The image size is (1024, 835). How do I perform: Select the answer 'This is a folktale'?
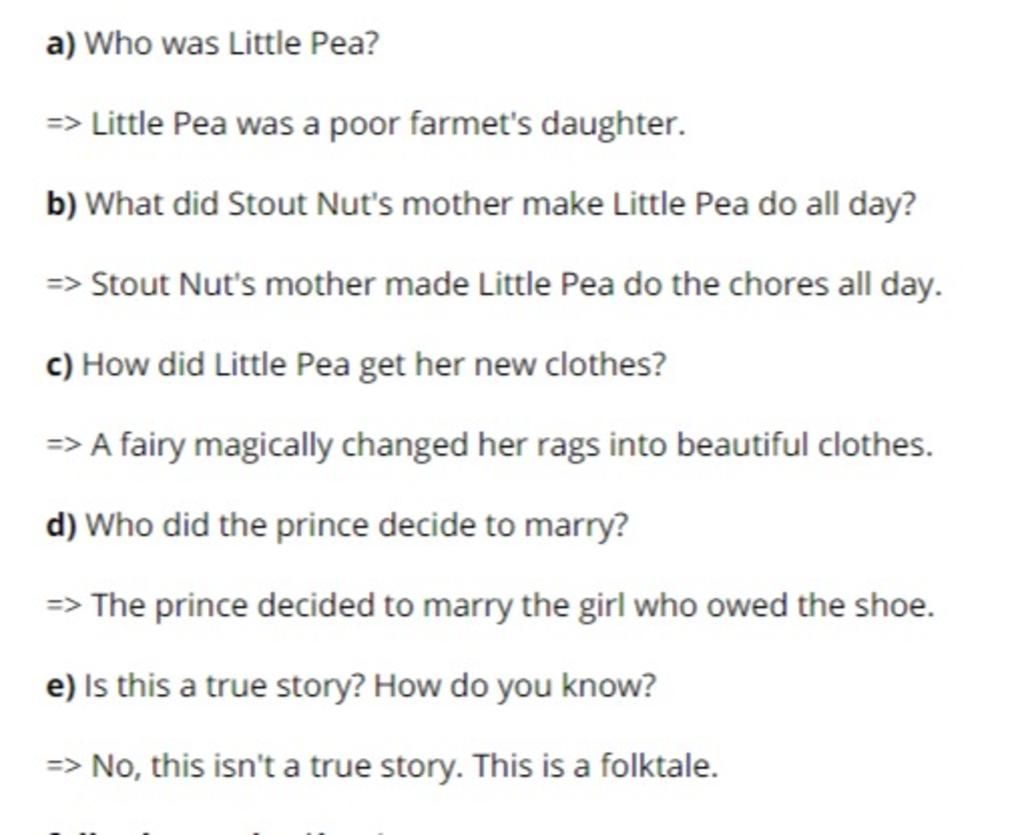(x=594, y=766)
